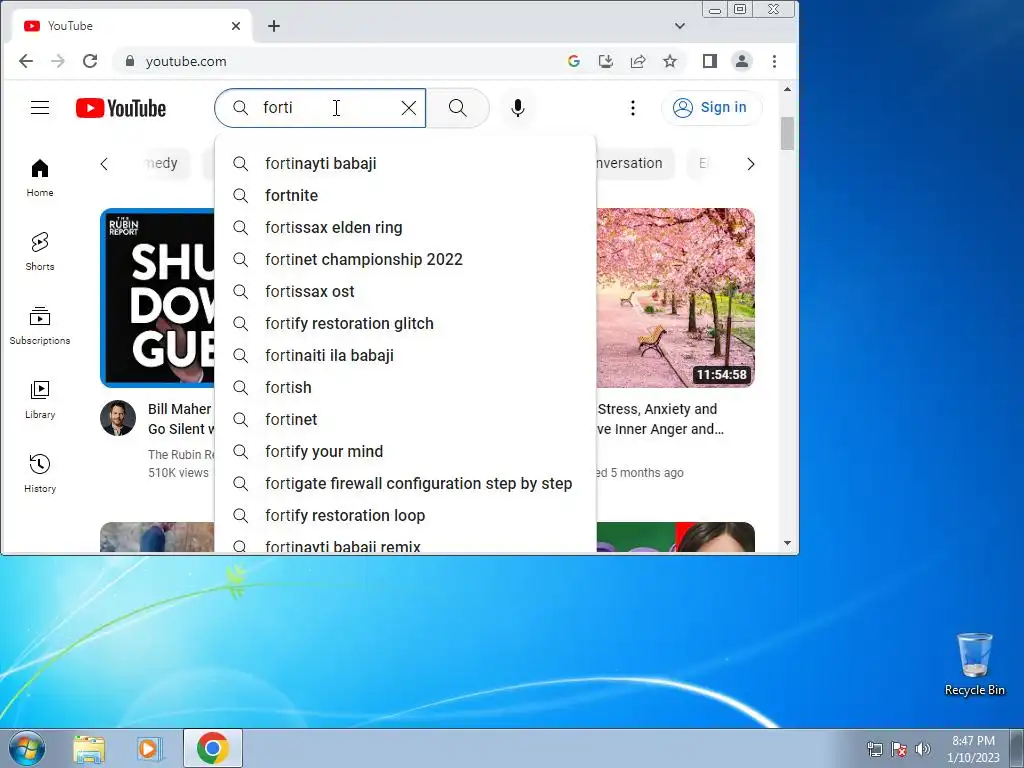Image resolution: width=1024 pixels, height=768 pixels.
Task: Click The Rubin Report channel avatar
Action: pyautogui.click(x=118, y=418)
